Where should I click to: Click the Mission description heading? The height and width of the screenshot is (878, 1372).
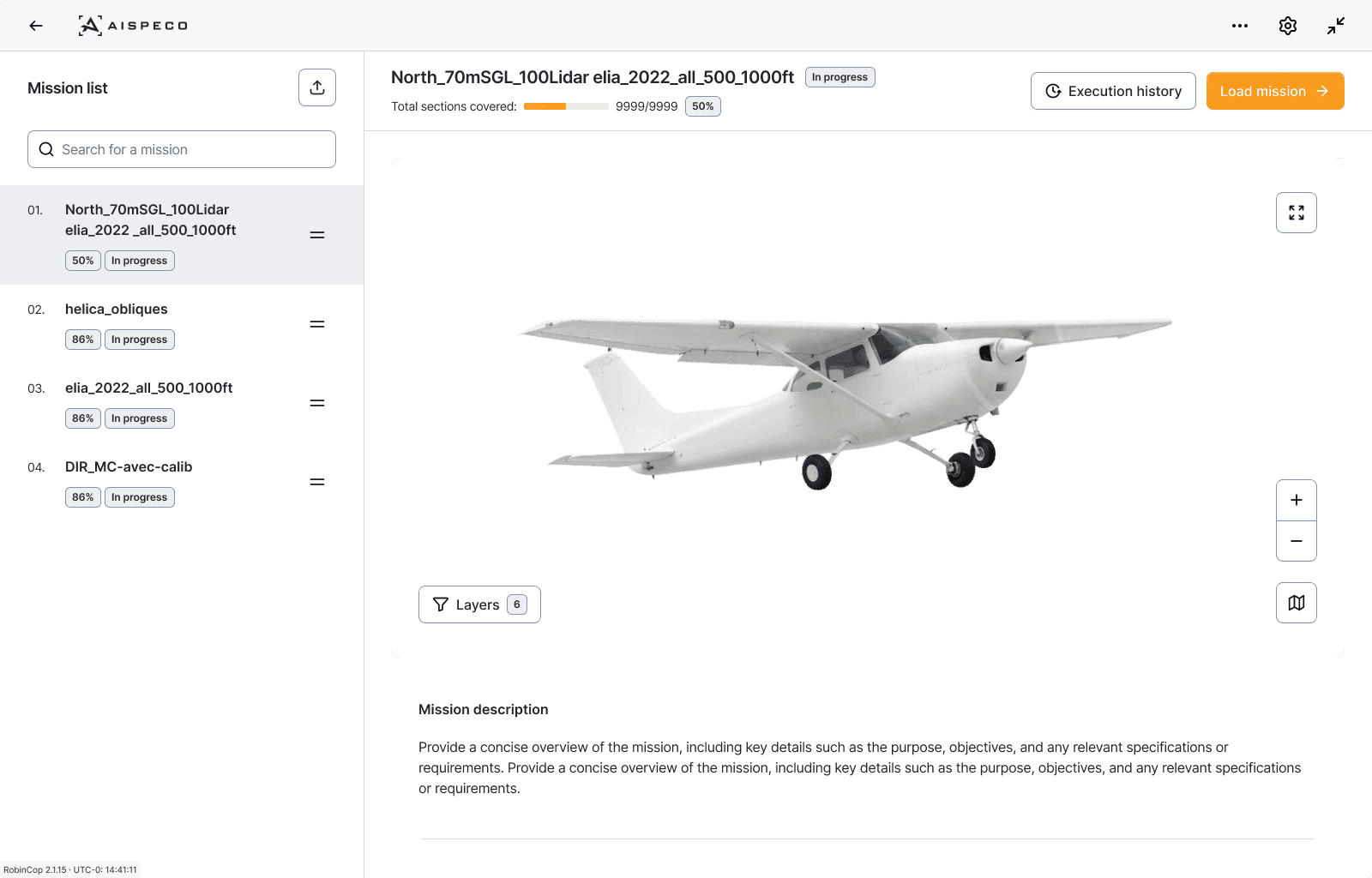(x=484, y=709)
